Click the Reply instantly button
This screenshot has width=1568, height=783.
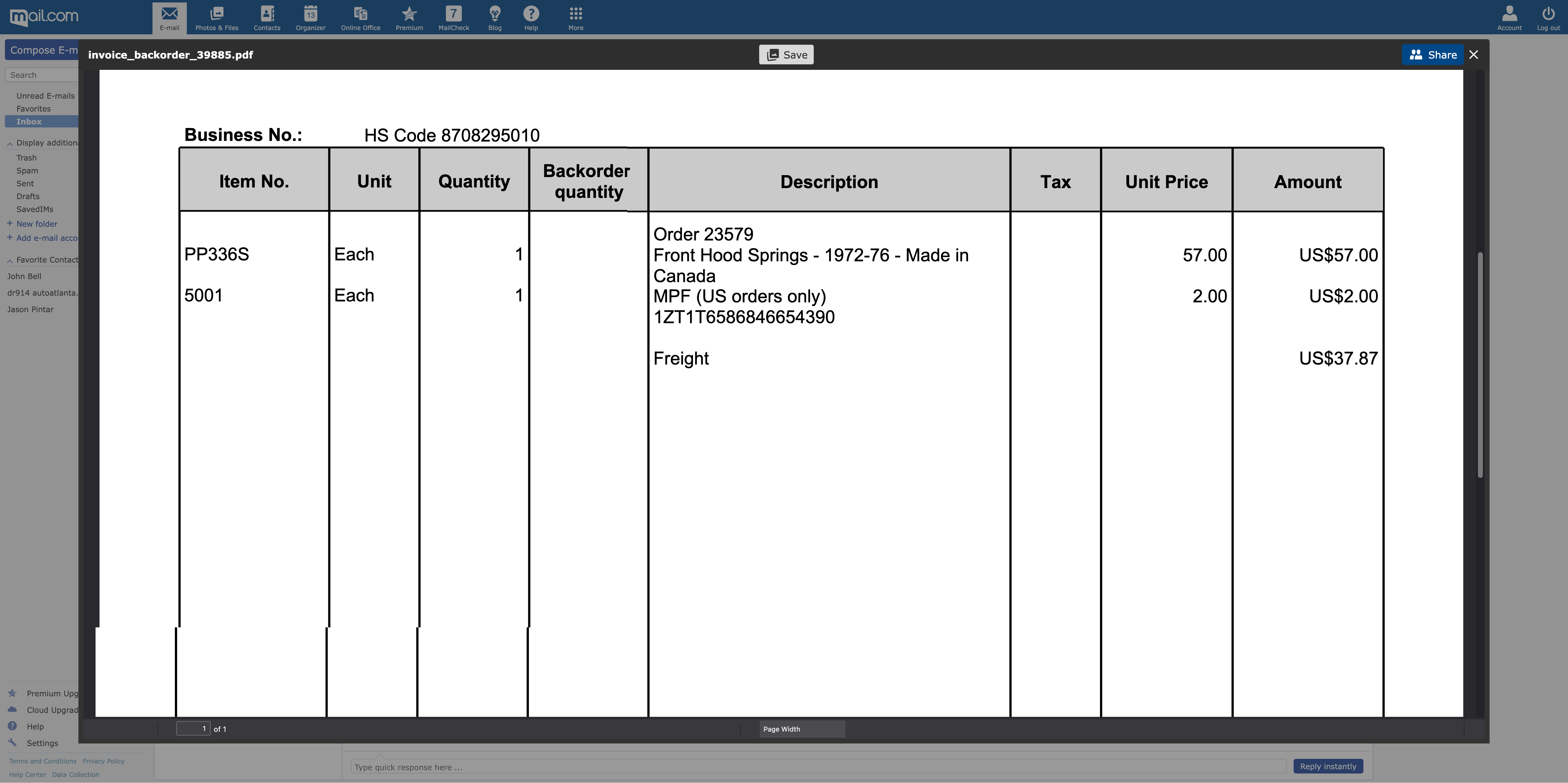pyautogui.click(x=1328, y=766)
